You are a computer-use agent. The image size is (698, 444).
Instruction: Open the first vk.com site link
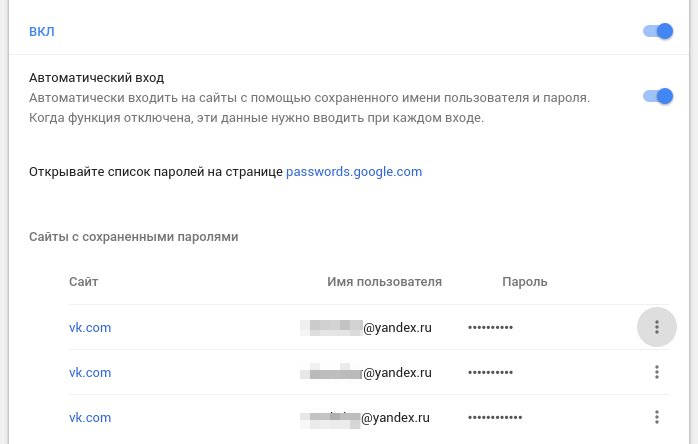pos(89,327)
